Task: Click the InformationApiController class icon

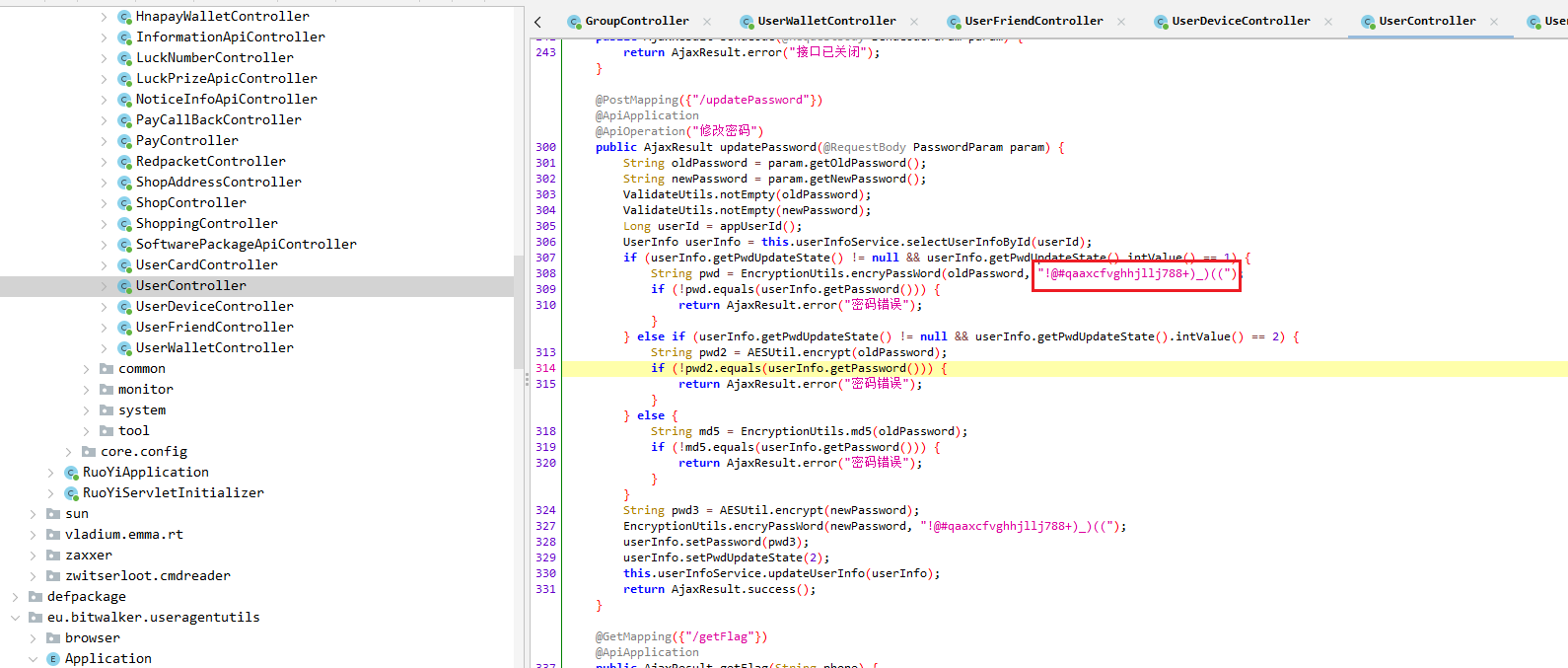Action: (x=124, y=37)
